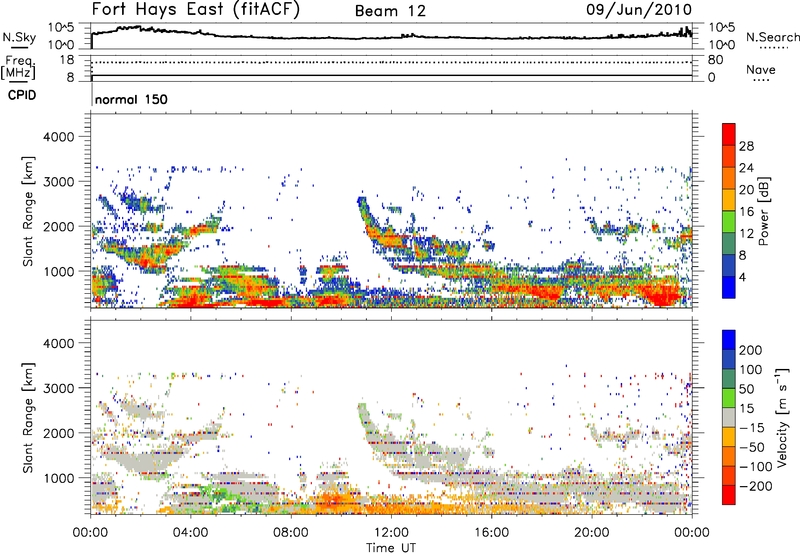The height and width of the screenshot is (554, 800).
Task: Click the 'Nave' legend label
Action: (760, 70)
